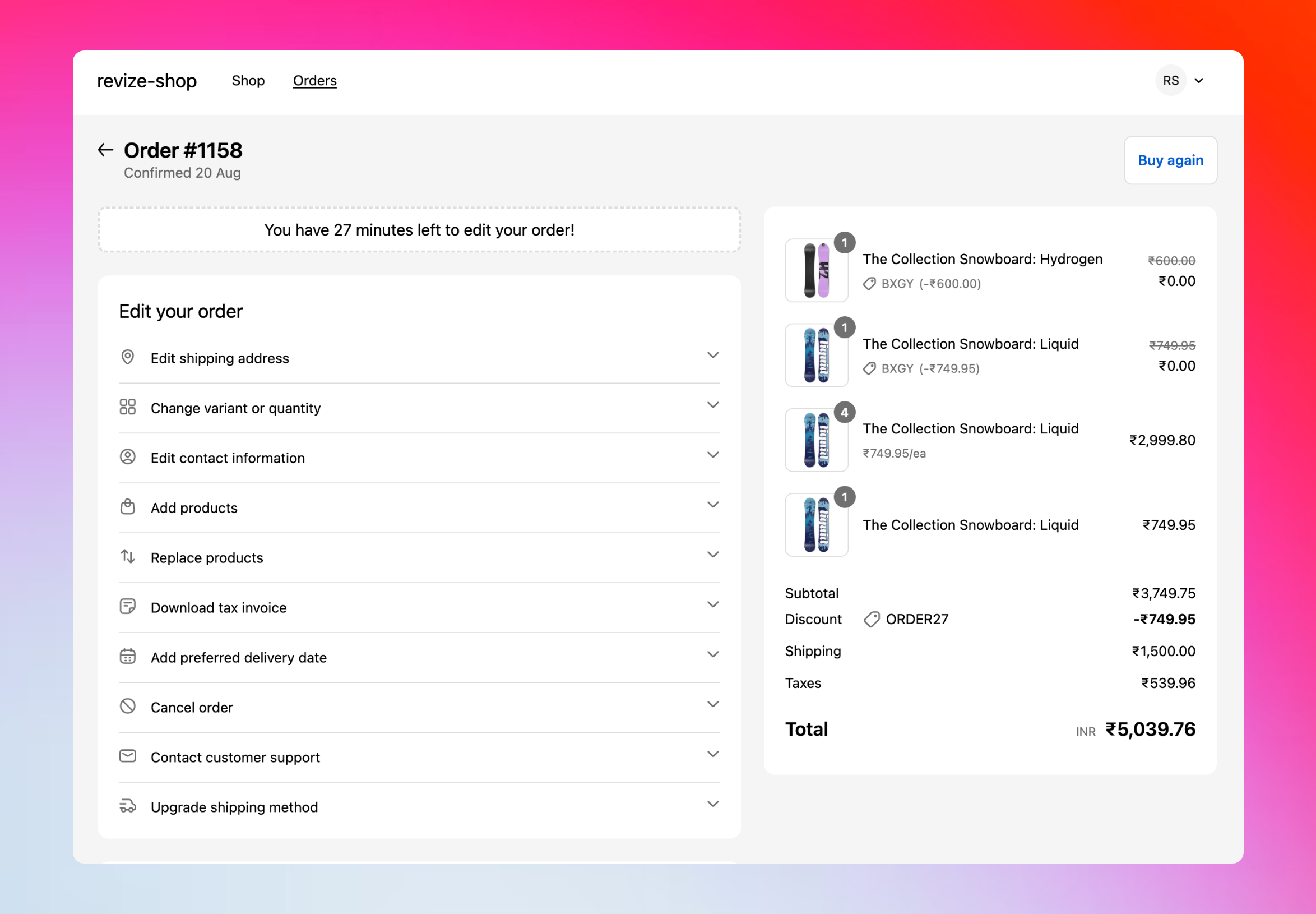Click the calendar icon for Add preferred delivery date
This screenshot has width=1316, height=914.
128,656
